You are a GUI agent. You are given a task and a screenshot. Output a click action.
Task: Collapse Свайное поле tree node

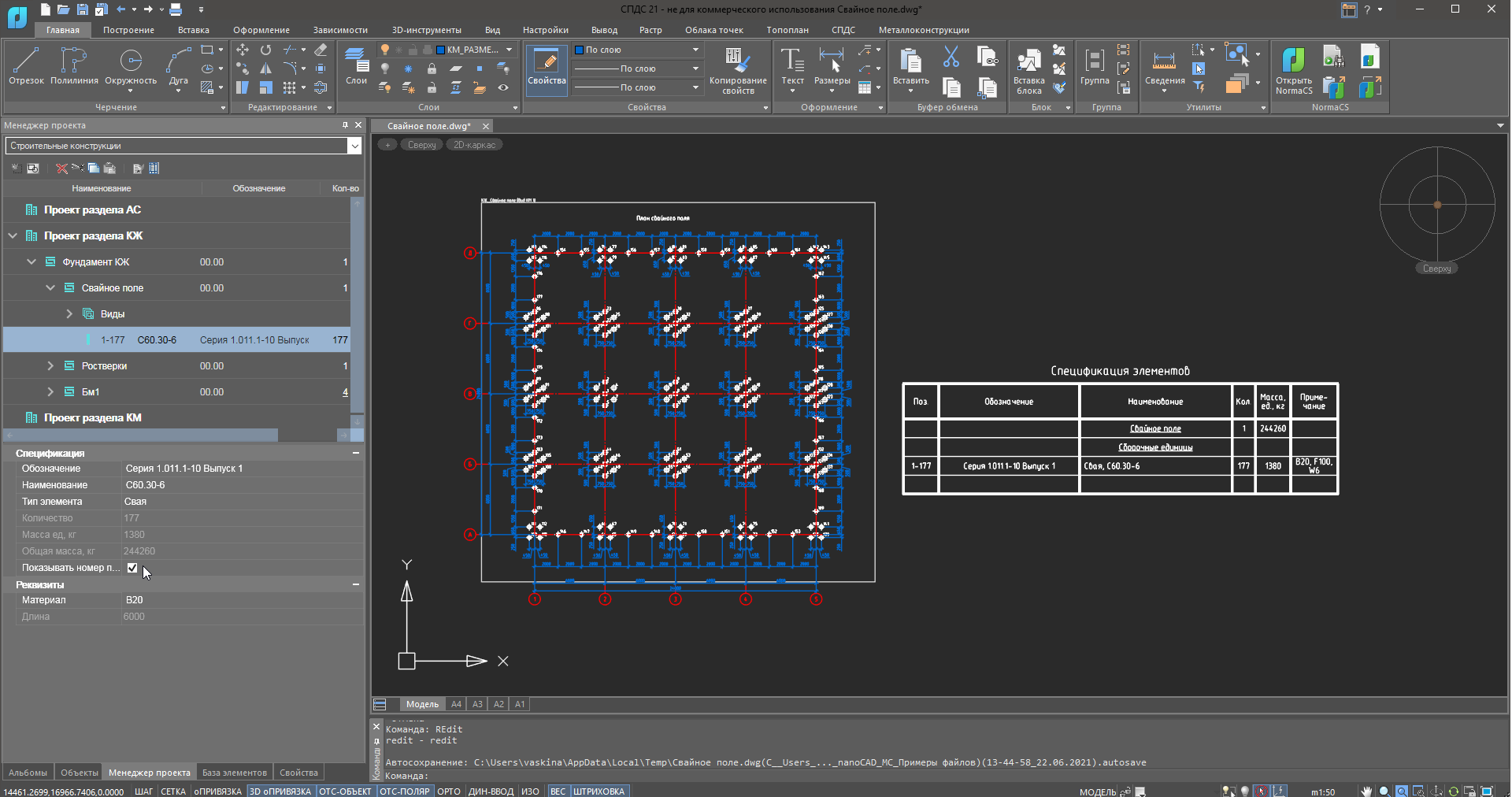tap(50, 287)
